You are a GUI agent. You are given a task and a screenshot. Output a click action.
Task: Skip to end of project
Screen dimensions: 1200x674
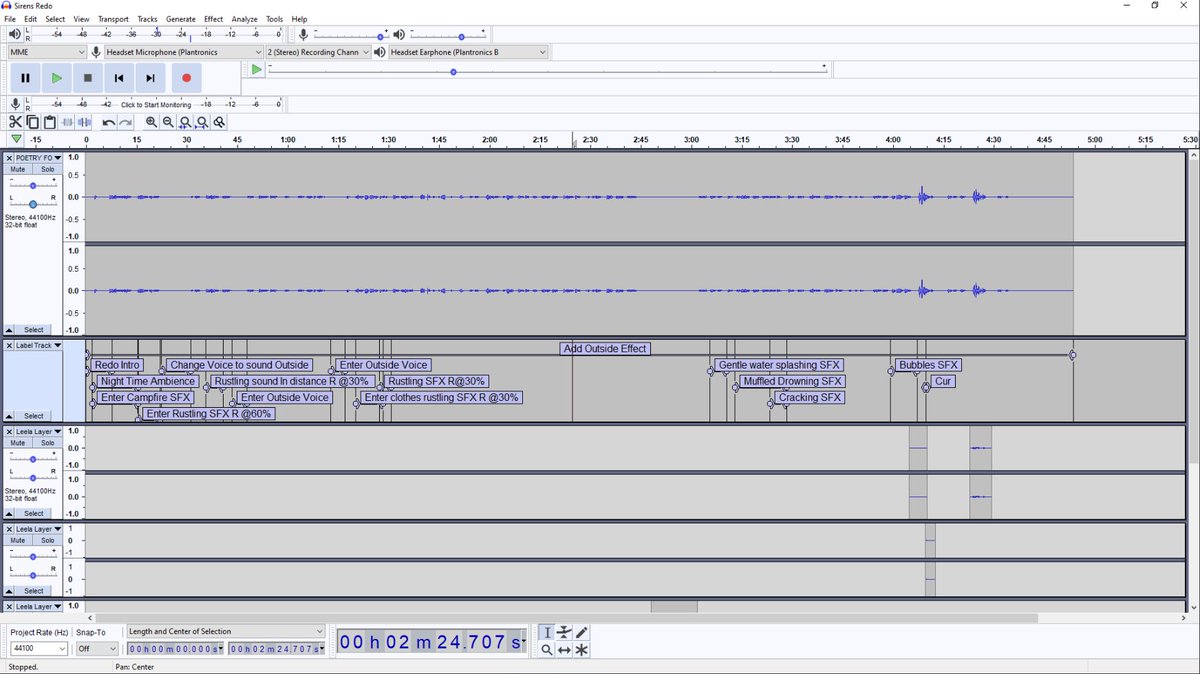[x=150, y=78]
